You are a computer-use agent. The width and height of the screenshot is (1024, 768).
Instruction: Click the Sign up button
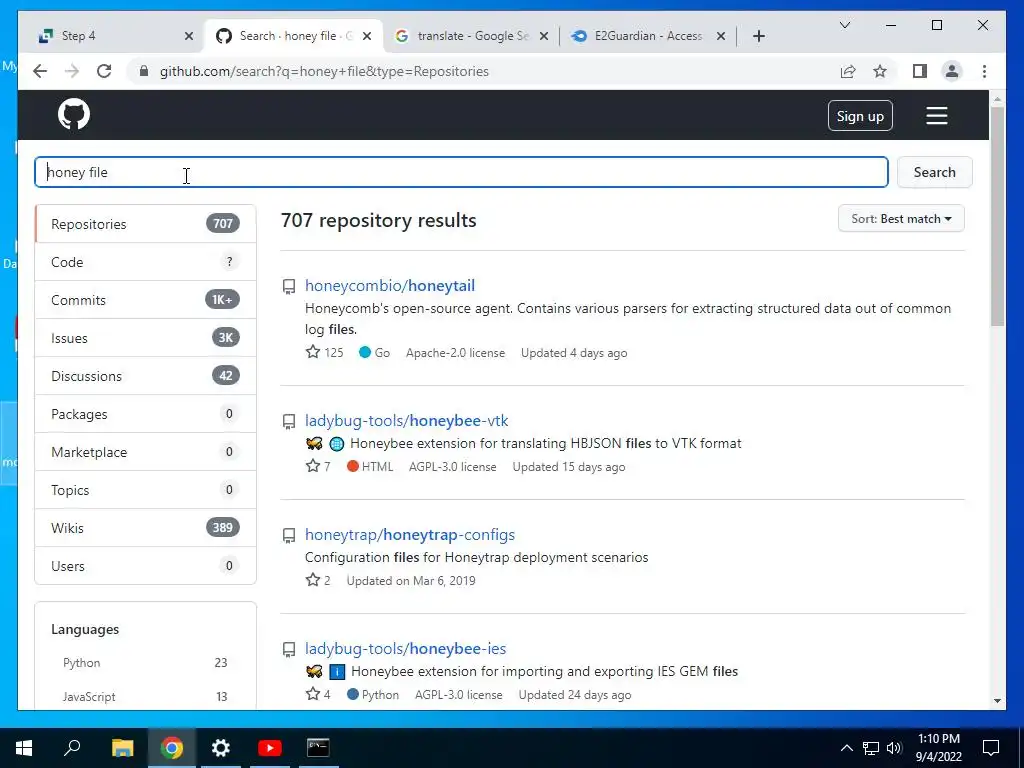[x=860, y=116]
